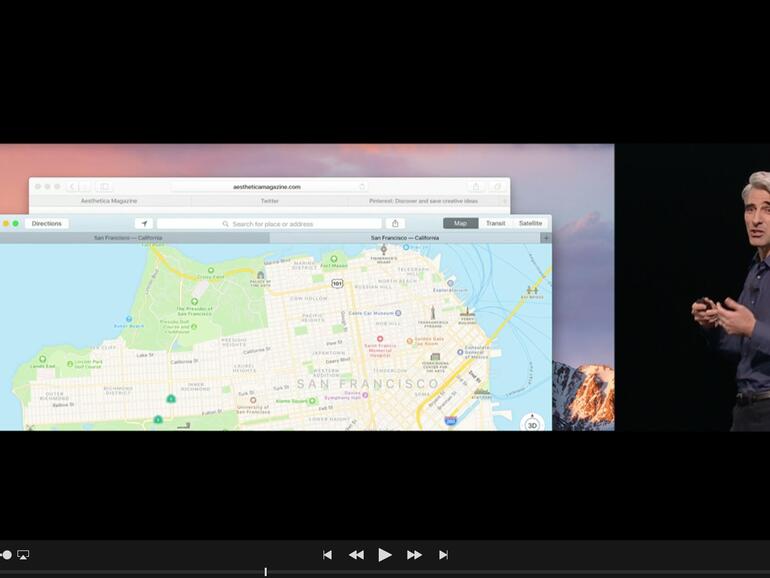Toggle Safari's sidebar button
Viewport: 770px width, 578px height.
[x=105, y=187]
